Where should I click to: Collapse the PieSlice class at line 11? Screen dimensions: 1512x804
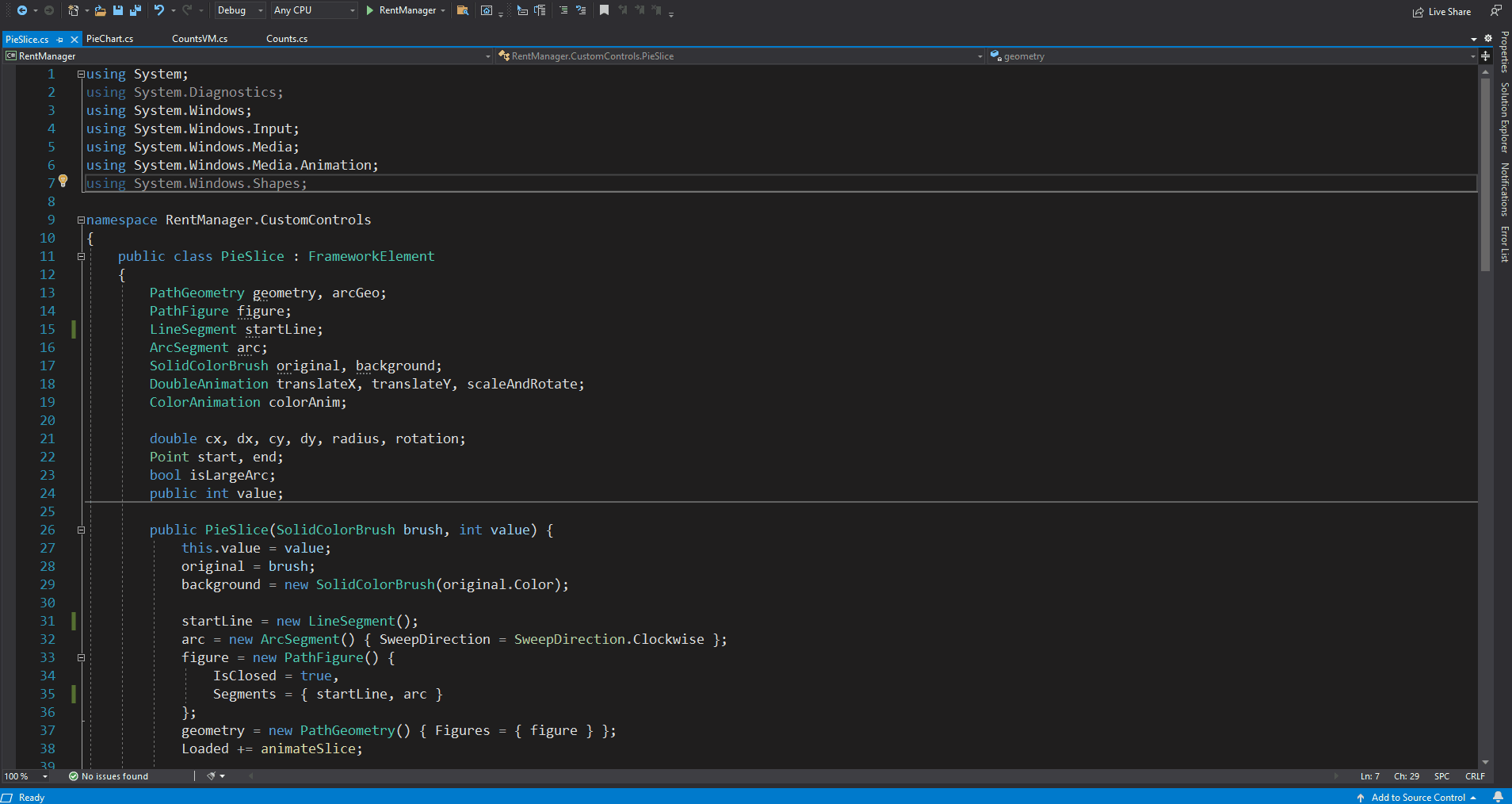(81, 256)
